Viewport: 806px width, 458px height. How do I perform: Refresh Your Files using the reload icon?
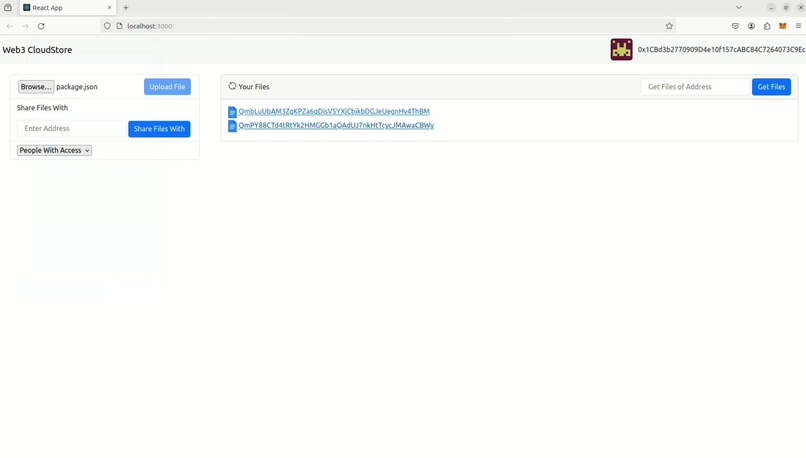pos(232,86)
